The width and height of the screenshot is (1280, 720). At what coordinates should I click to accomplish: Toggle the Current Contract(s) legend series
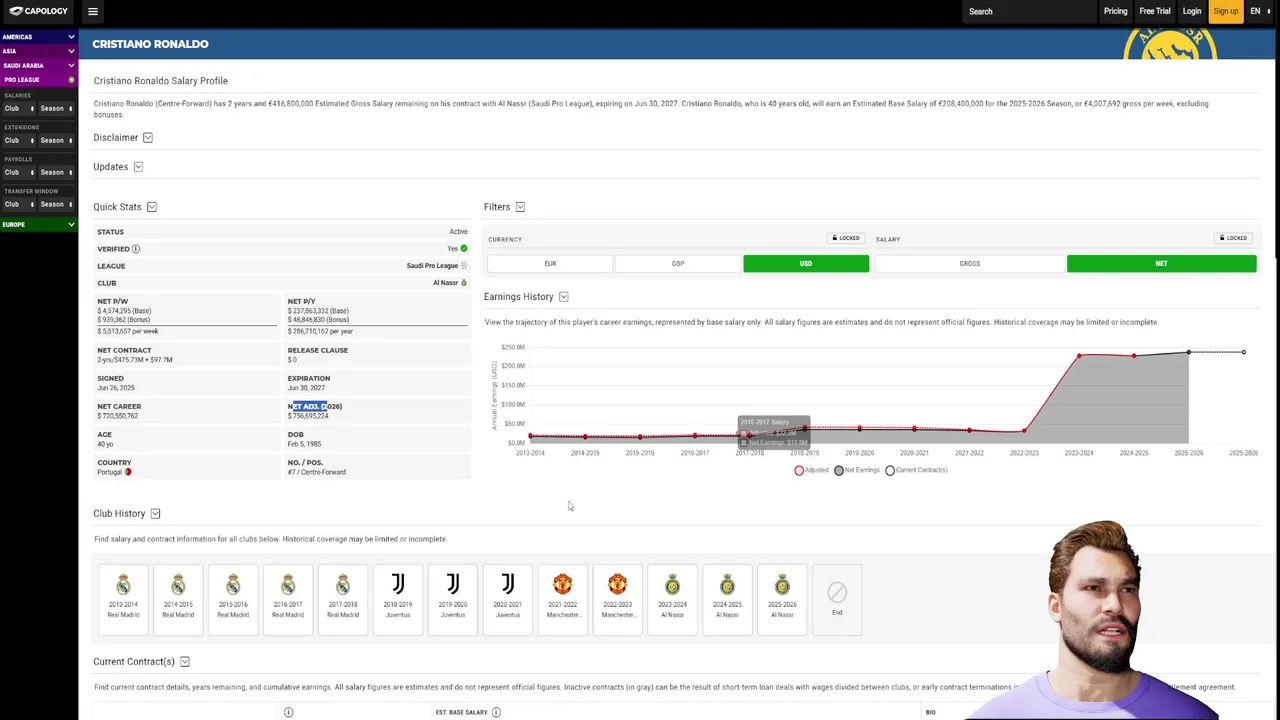(916, 470)
